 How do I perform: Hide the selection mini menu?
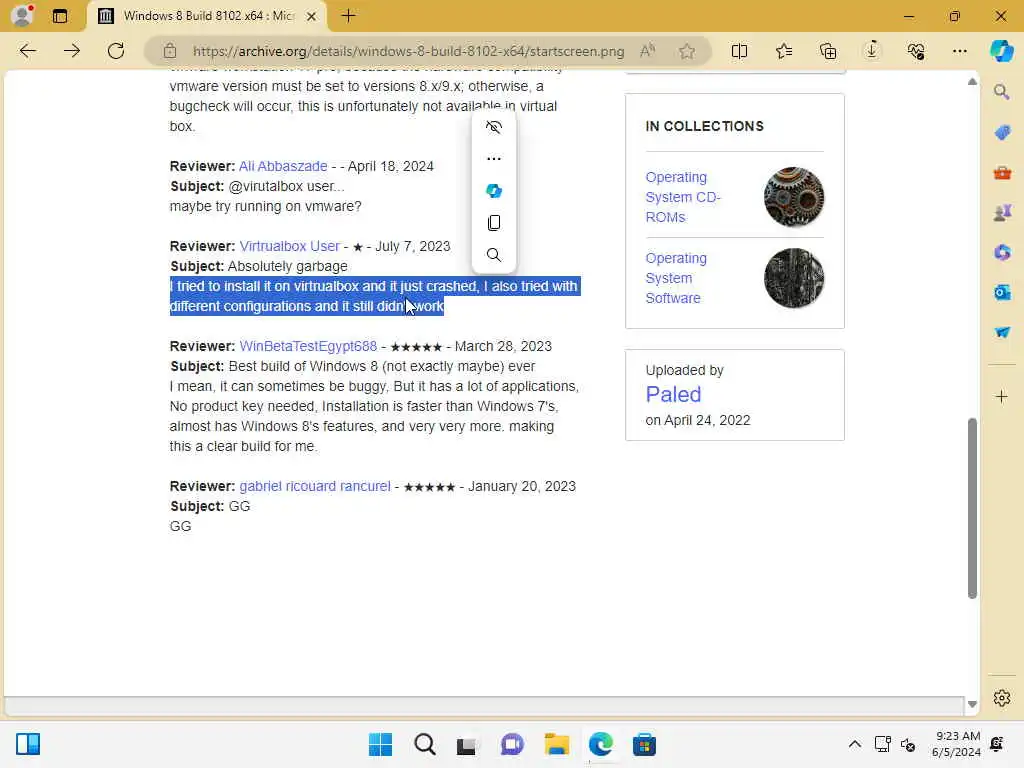coord(494,127)
